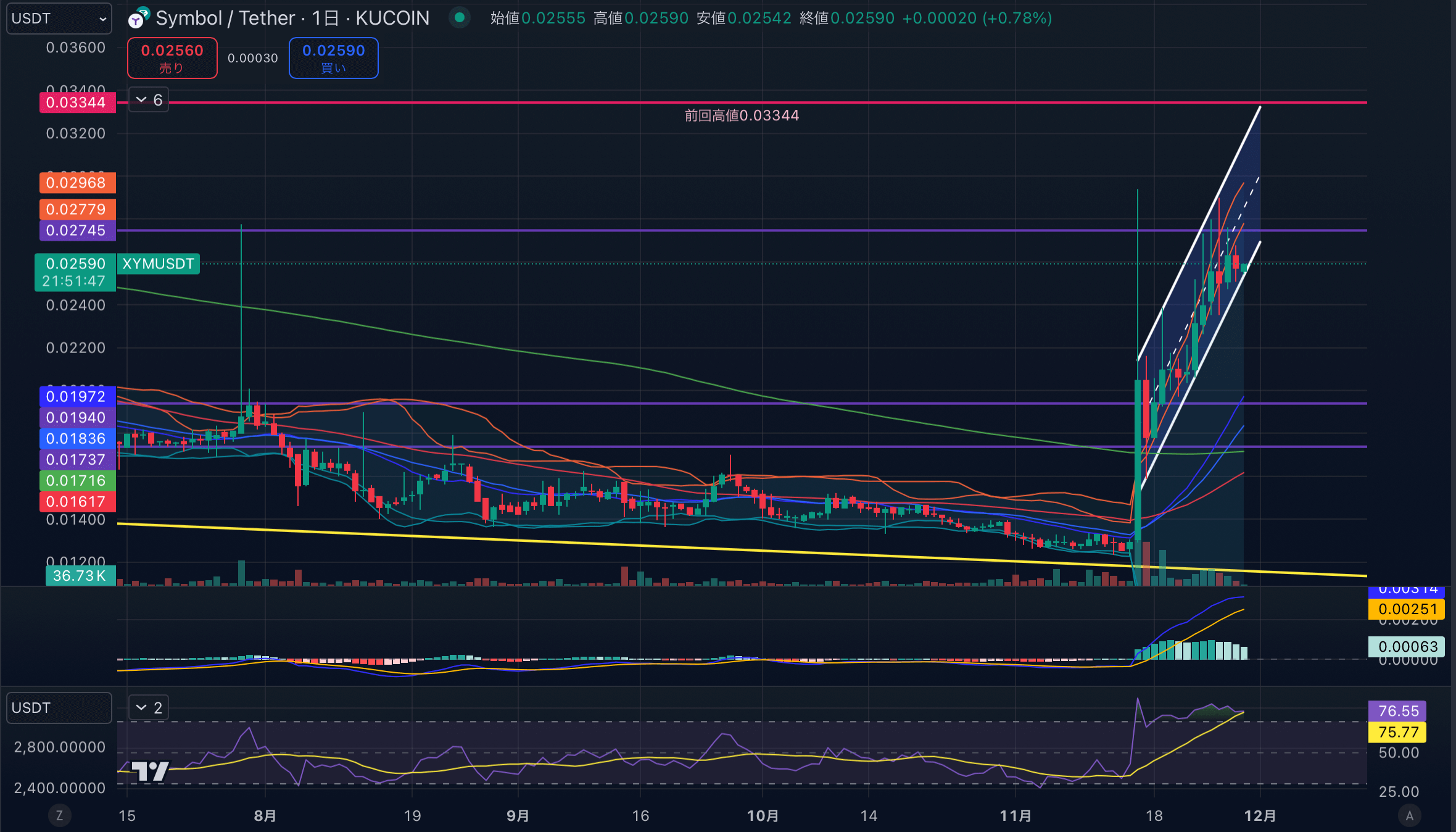
Task: Click the 前回高値0.03344 text annotation
Action: click(742, 115)
